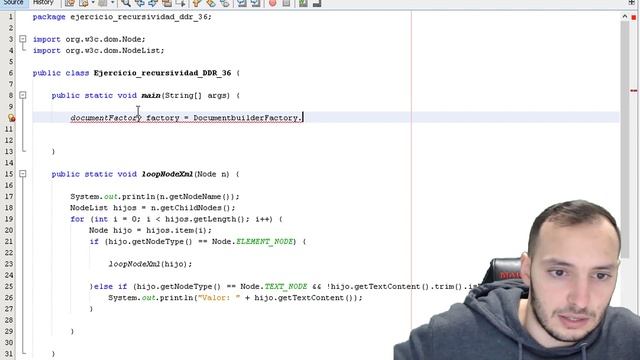Image resolution: width=640 pixels, height=360 pixels.
Task: Click the green 'TEXT_NODE' constant
Action: coord(285,287)
